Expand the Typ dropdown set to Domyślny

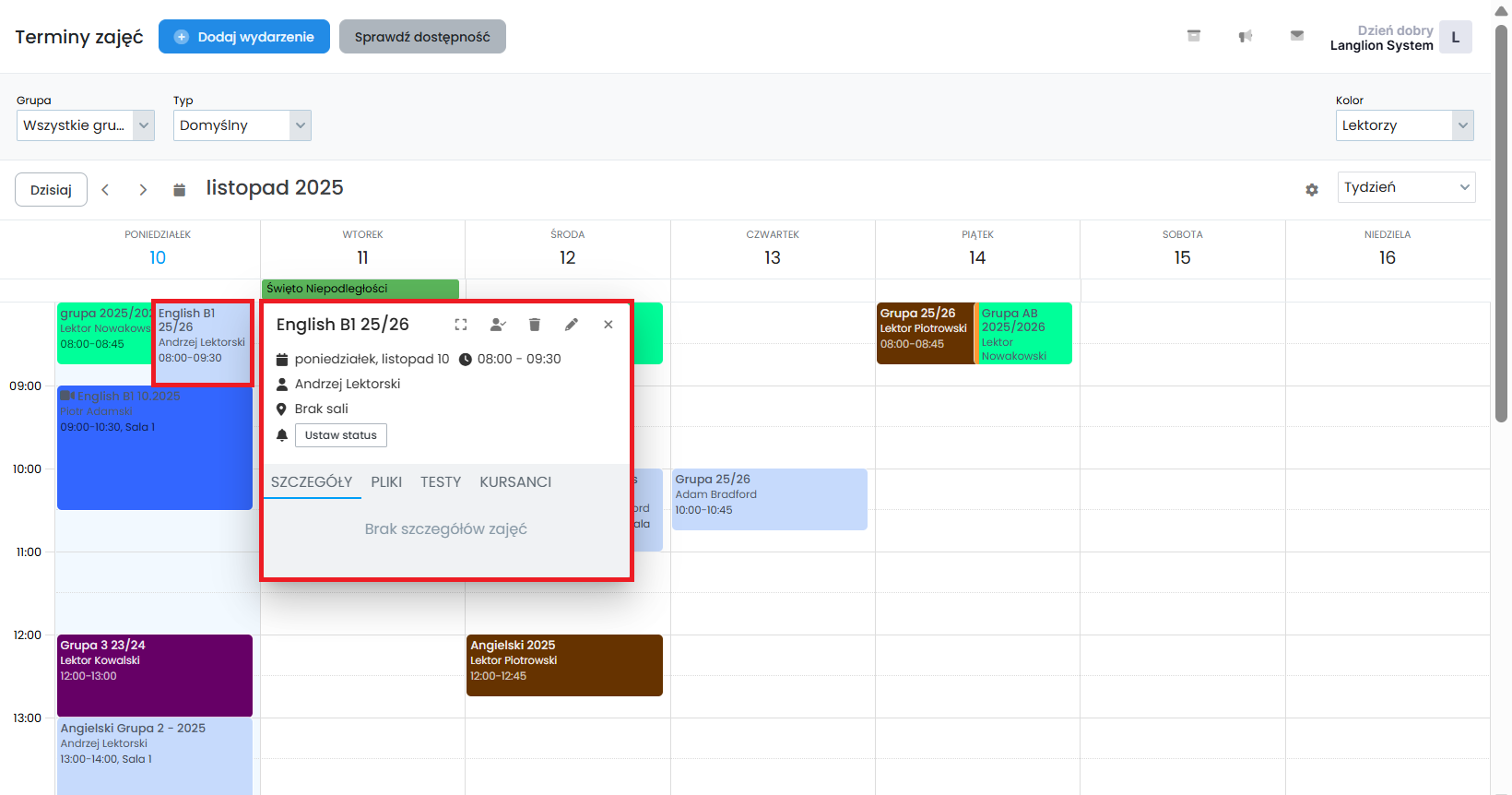pos(242,125)
